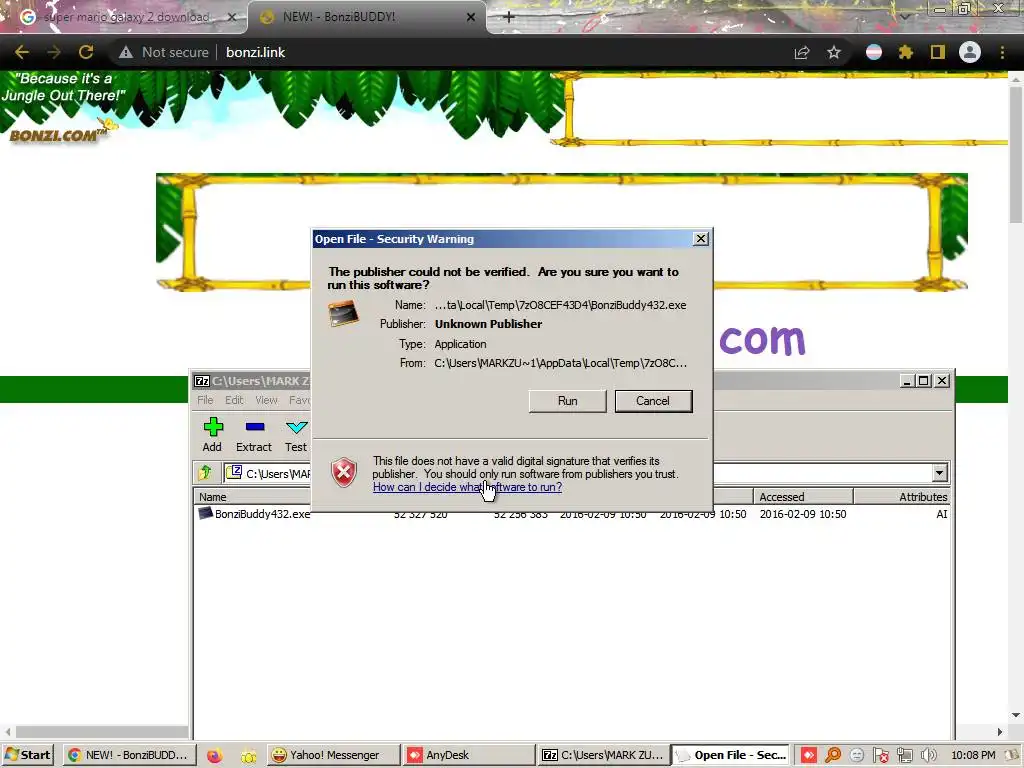
Task: Sort 7-Zip list by Attributes column
Action: tap(902, 497)
